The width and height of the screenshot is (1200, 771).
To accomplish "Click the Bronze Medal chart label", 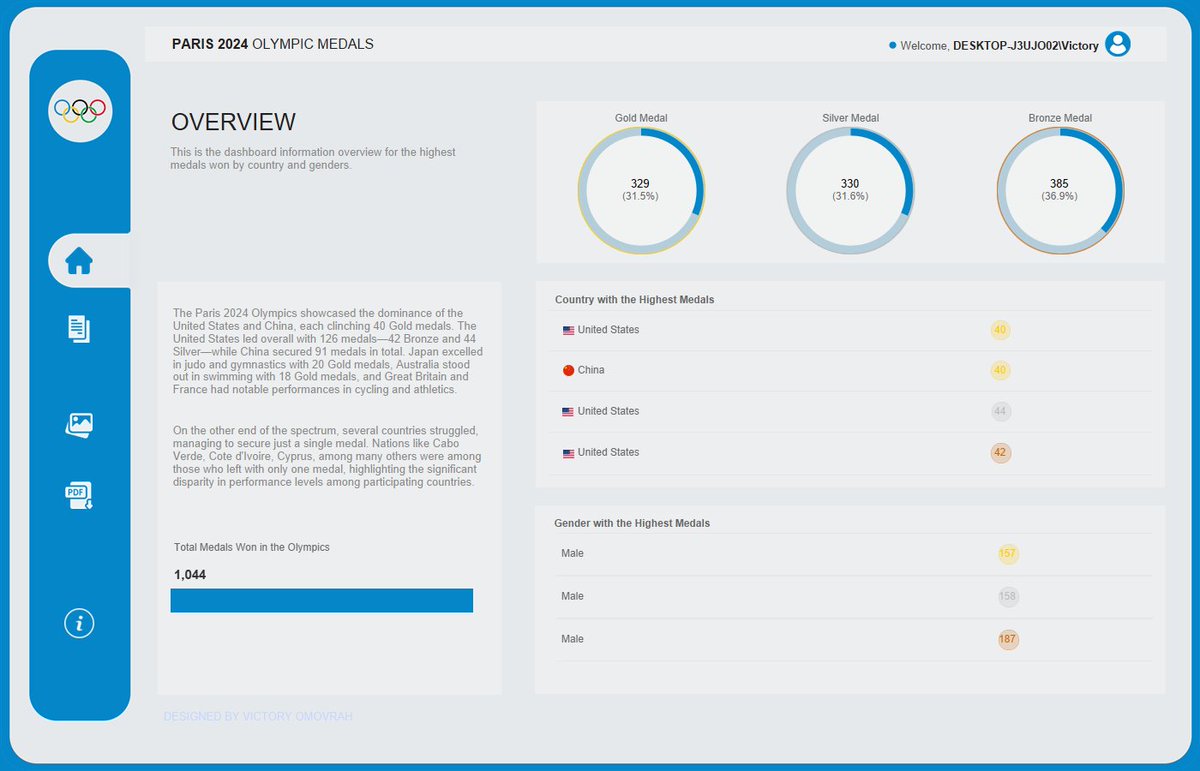I will click(1060, 118).
